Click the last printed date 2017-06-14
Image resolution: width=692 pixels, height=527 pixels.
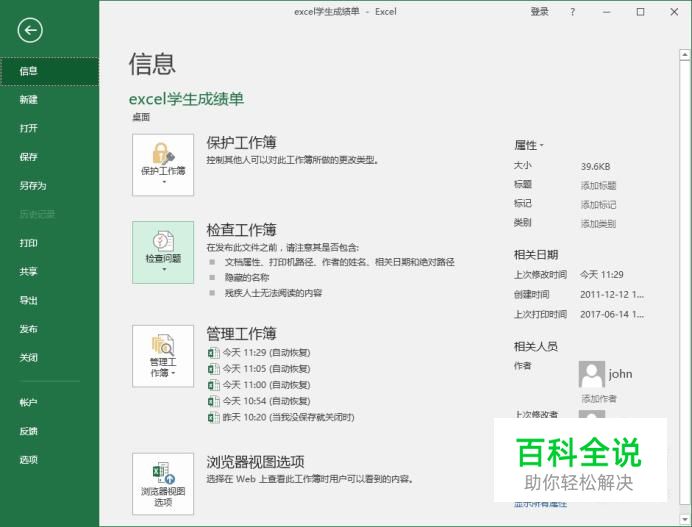612,314
